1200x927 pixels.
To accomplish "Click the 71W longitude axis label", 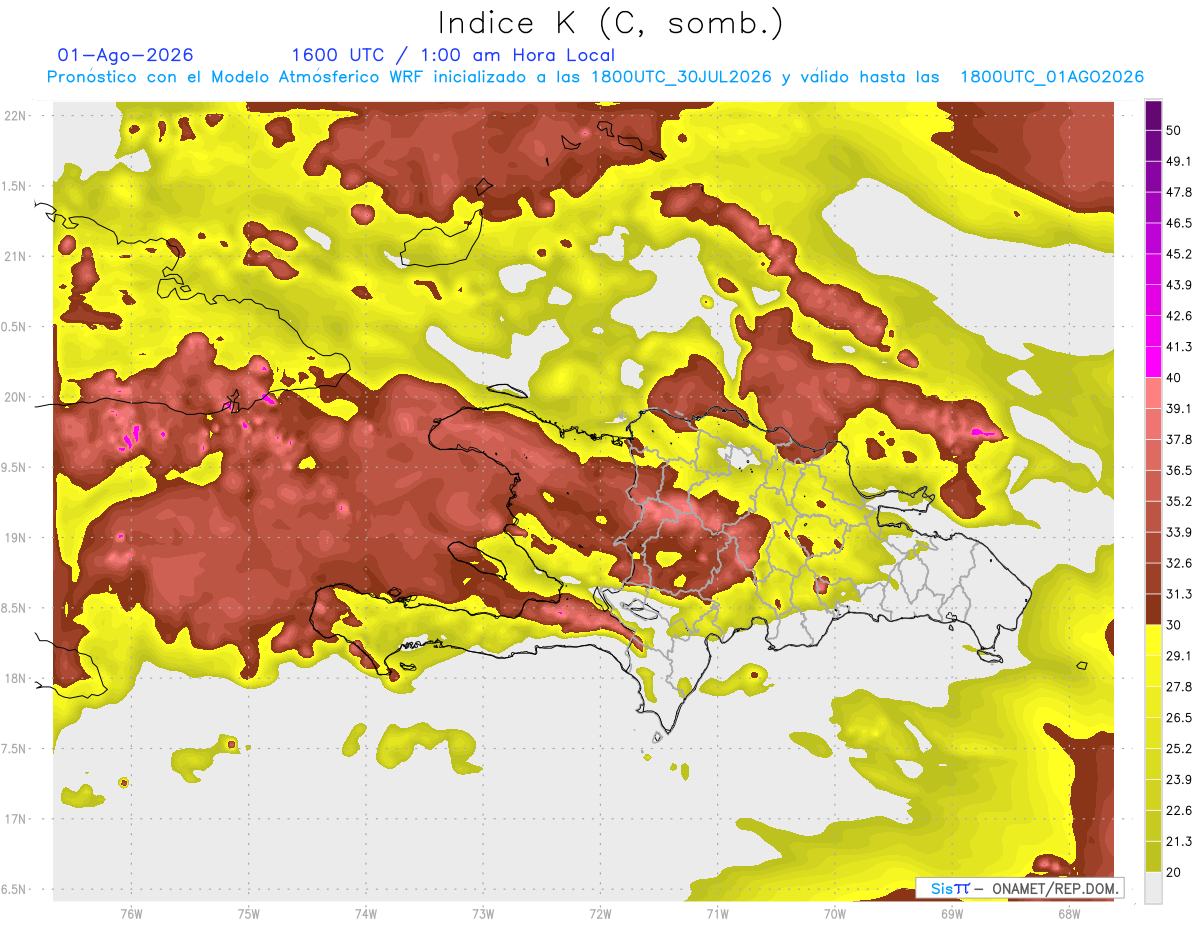I will 717,913.
